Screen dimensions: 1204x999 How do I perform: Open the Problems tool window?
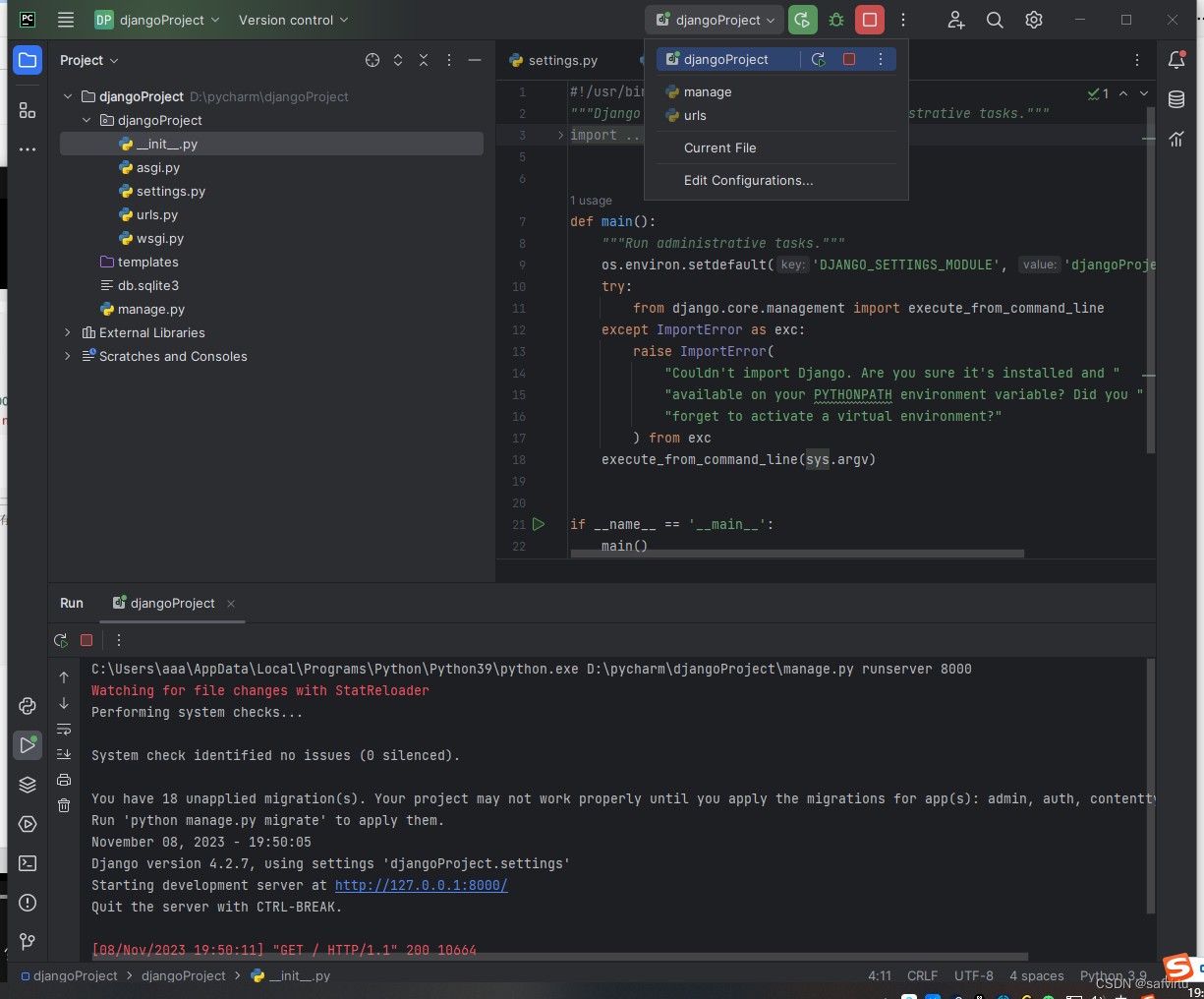click(x=28, y=903)
